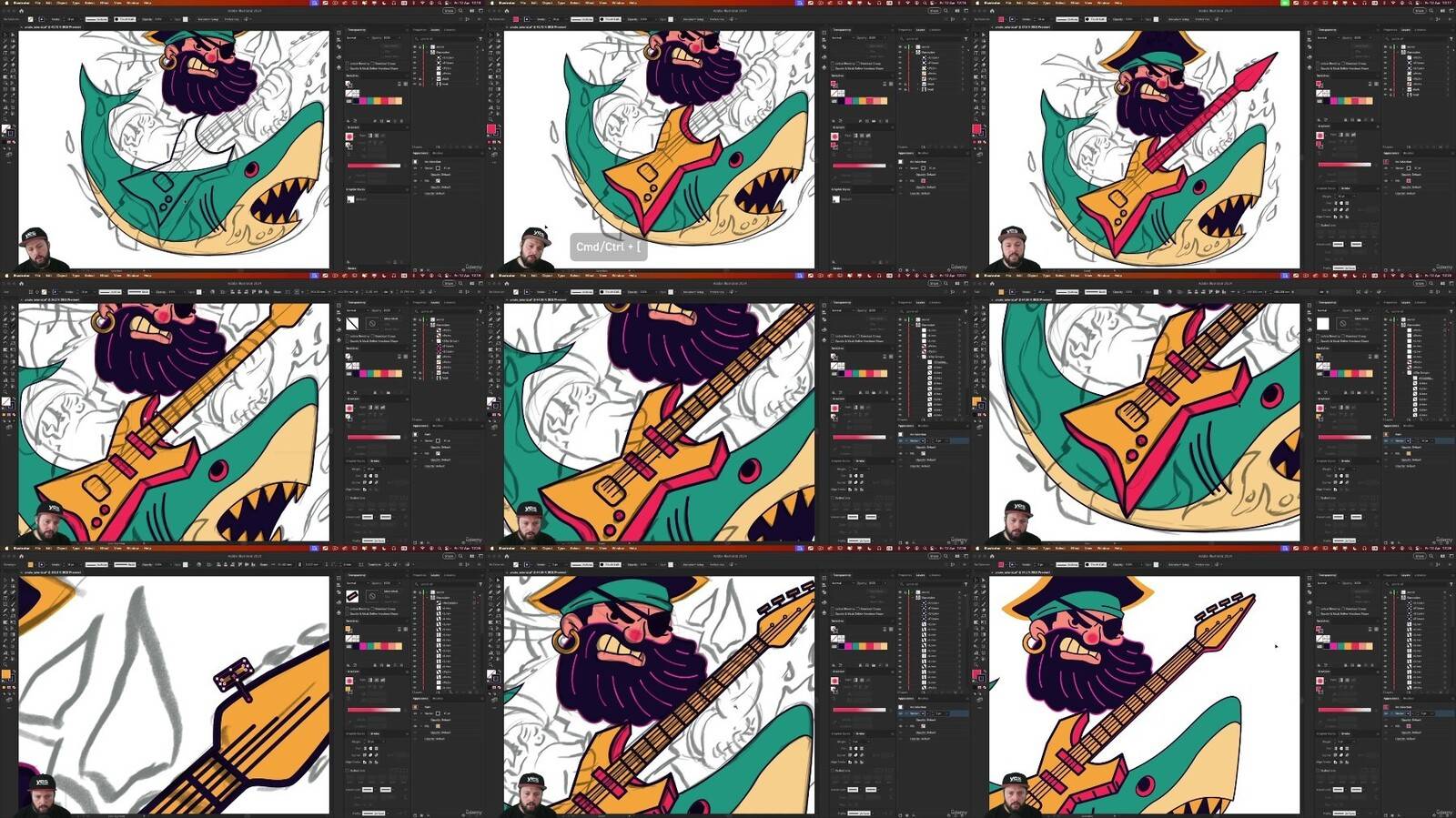This screenshot has width=1456, height=818.
Task: Click Preferences button in top-left control bar
Action: [231, 19]
